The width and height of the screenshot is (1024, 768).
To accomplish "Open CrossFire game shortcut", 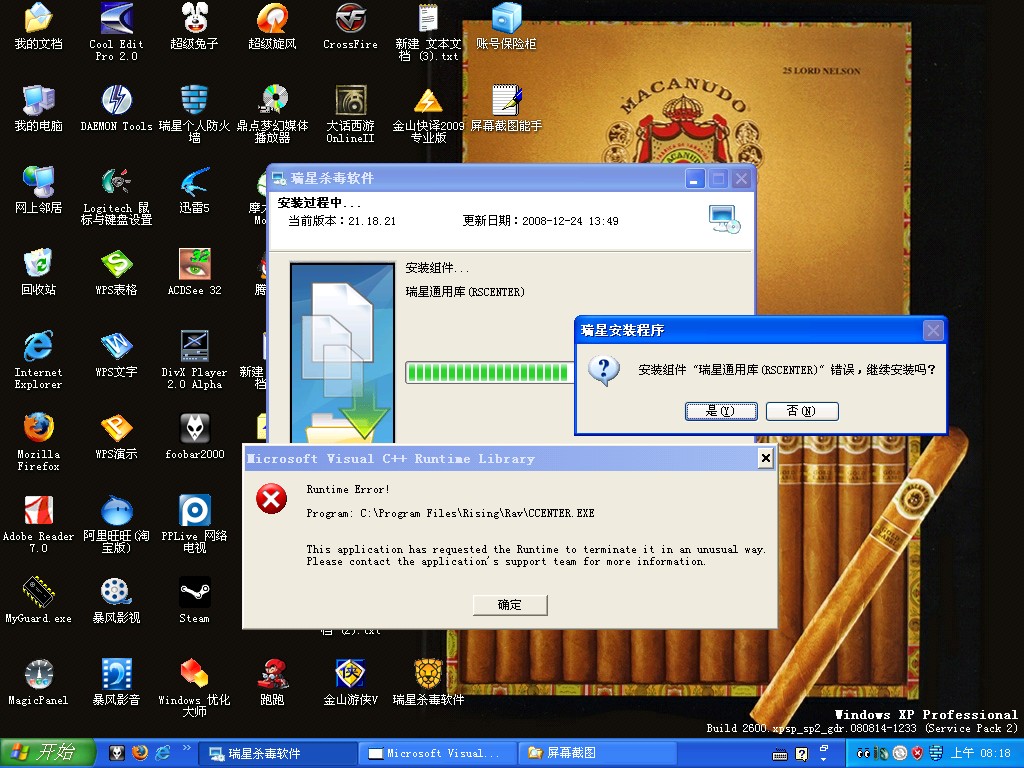I will (x=350, y=26).
